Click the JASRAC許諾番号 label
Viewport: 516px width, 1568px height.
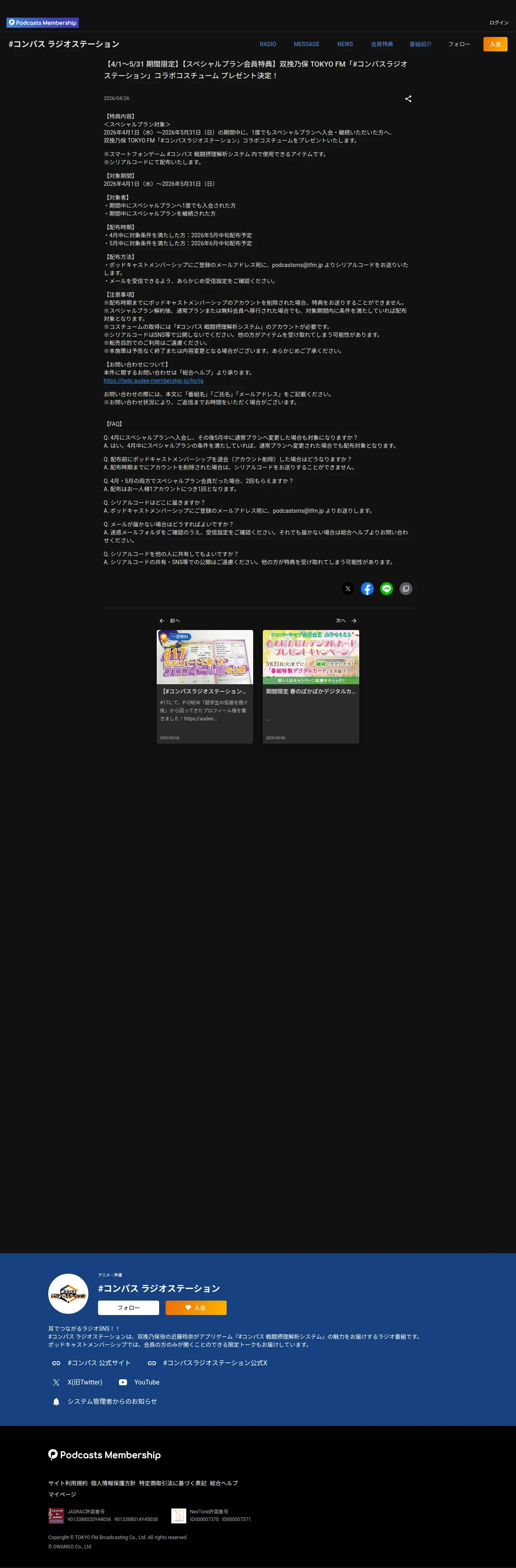[86, 1512]
